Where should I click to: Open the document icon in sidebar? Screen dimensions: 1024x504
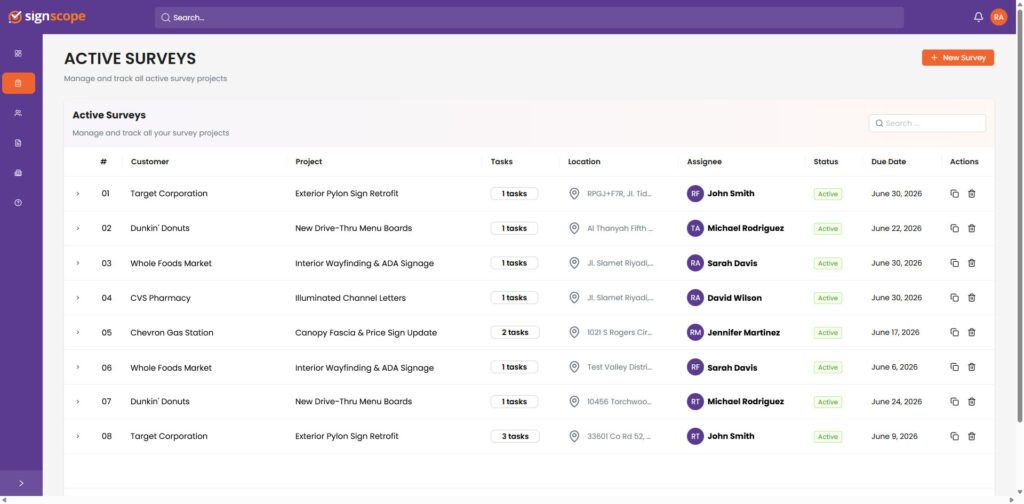(18, 143)
